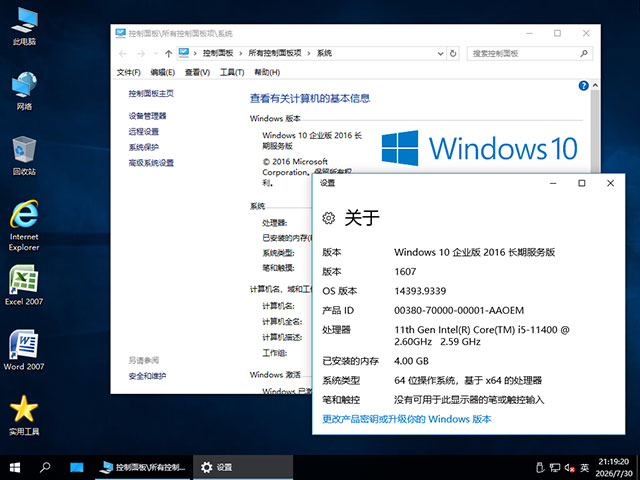Select 控制面板 breadcrumb segment
Image resolution: width=640 pixels, height=480 pixels.
[x=218, y=53]
